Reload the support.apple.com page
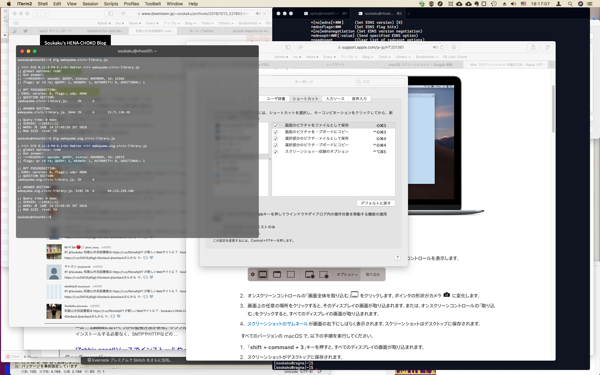Viewport: 600px width, 375px height. [x=442, y=47]
